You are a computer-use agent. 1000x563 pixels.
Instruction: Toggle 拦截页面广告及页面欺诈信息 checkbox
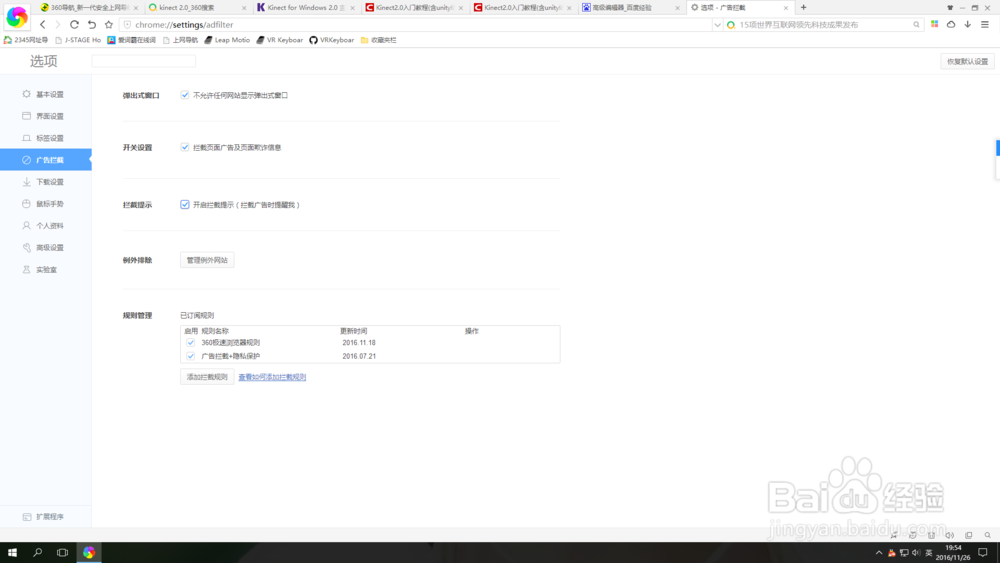185,147
